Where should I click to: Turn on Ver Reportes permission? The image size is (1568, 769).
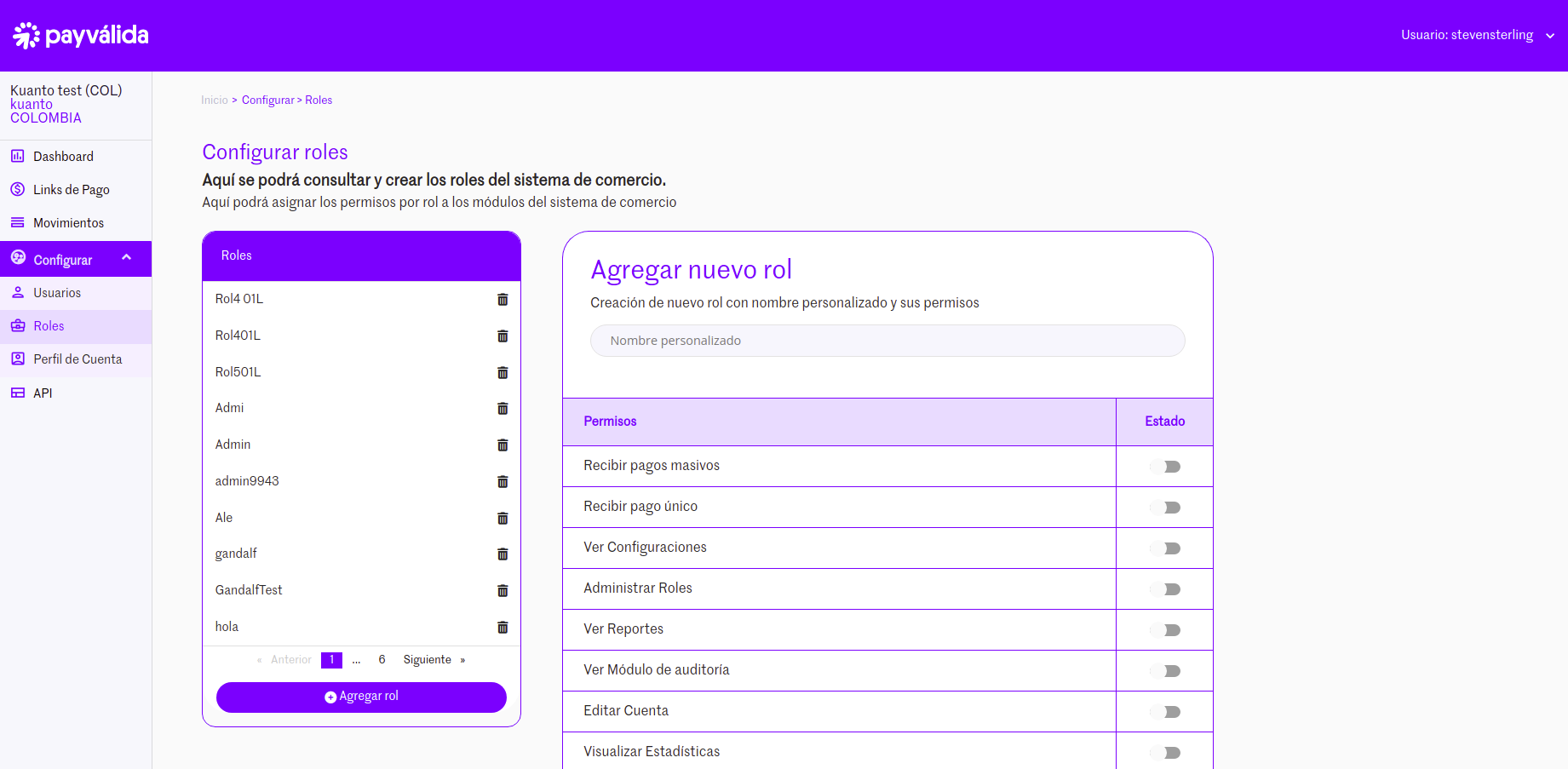(x=1165, y=630)
